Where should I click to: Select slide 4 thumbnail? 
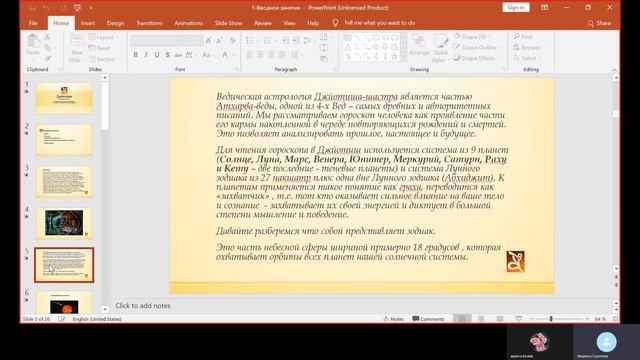click(x=64, y=223)
